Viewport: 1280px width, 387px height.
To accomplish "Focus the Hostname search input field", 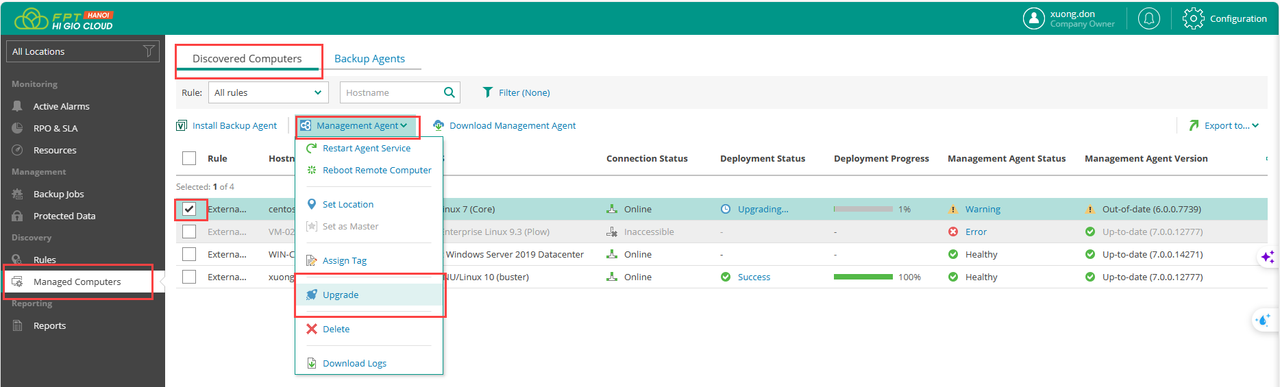I will [x=391, y=92].
